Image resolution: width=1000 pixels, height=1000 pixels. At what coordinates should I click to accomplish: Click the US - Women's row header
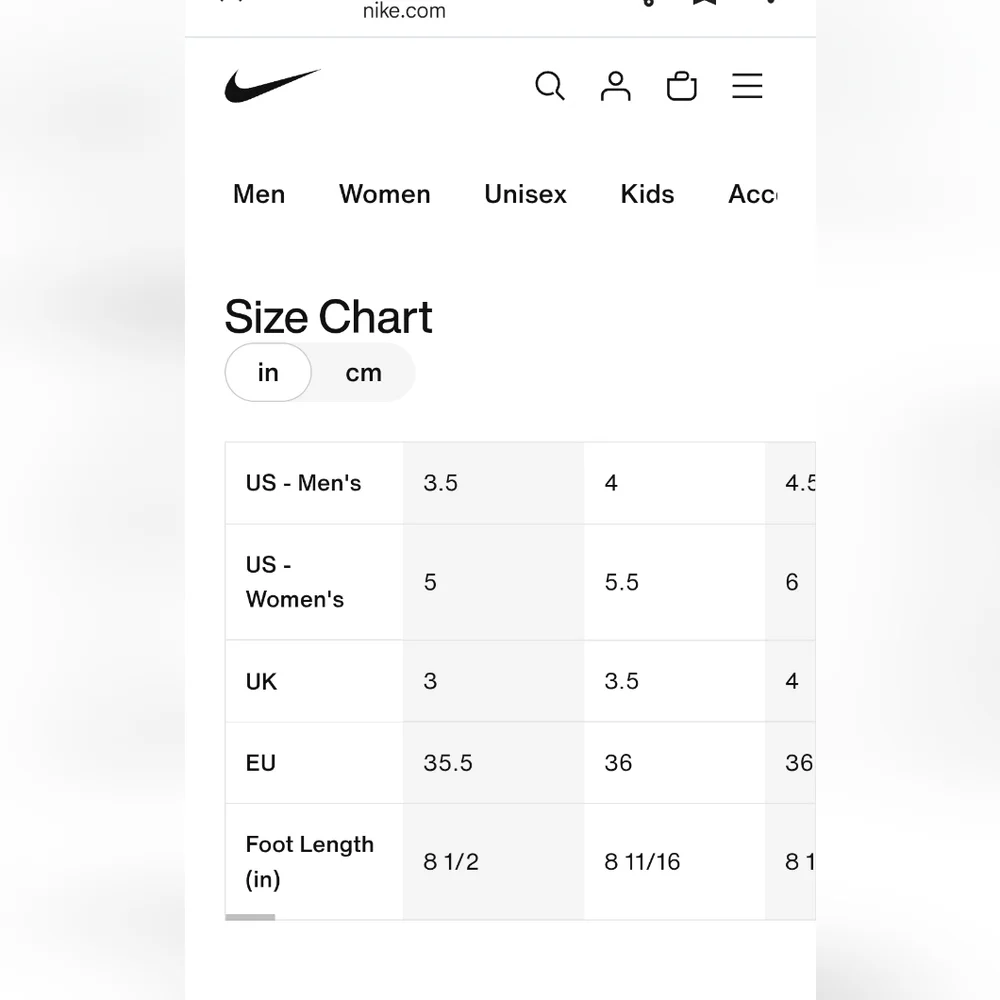pos(295,582)
